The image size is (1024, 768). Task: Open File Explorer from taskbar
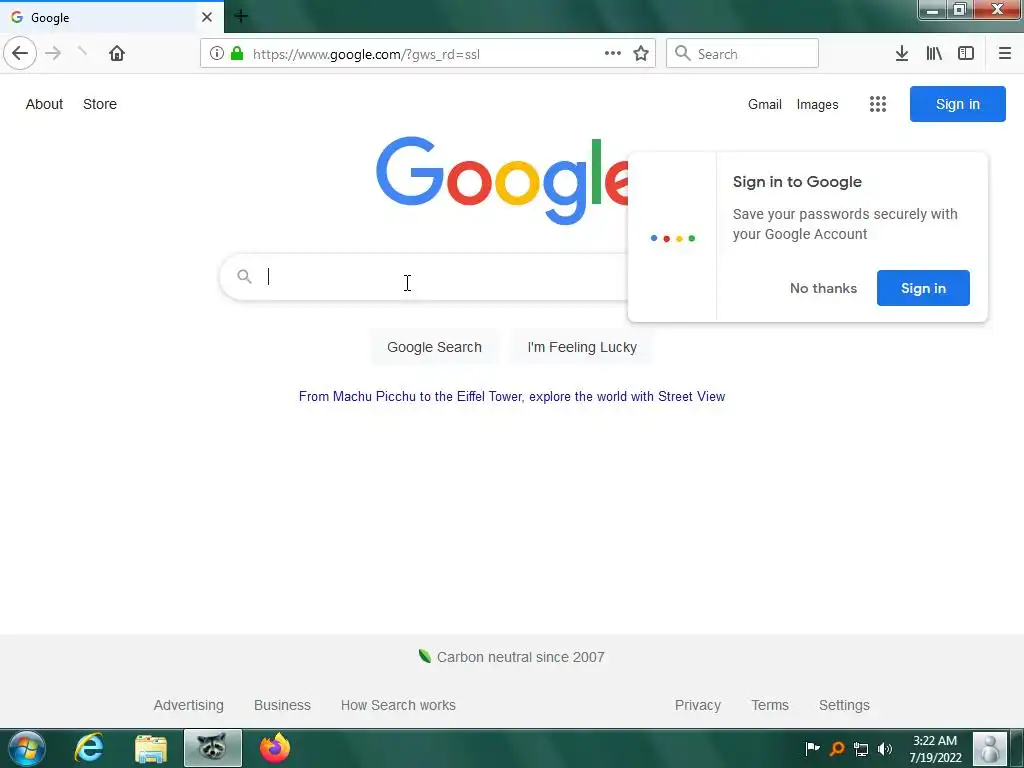151,748
